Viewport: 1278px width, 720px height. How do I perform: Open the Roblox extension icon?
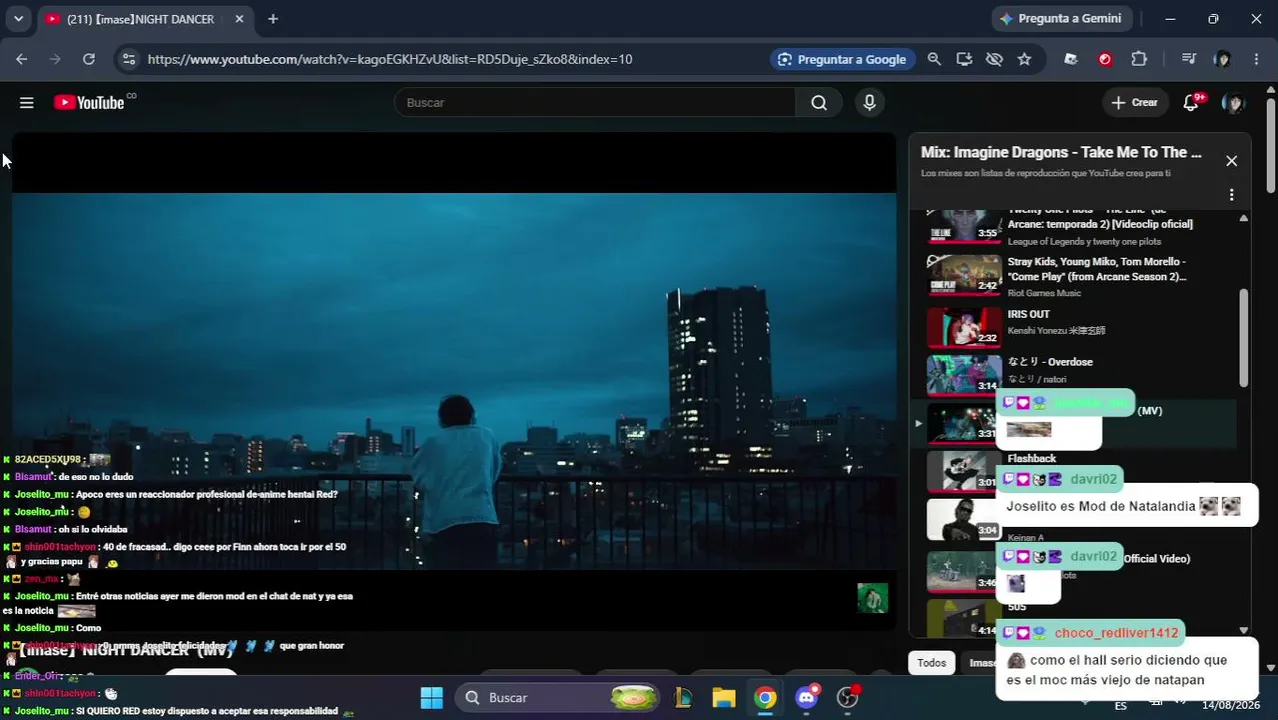(1071, 59)
